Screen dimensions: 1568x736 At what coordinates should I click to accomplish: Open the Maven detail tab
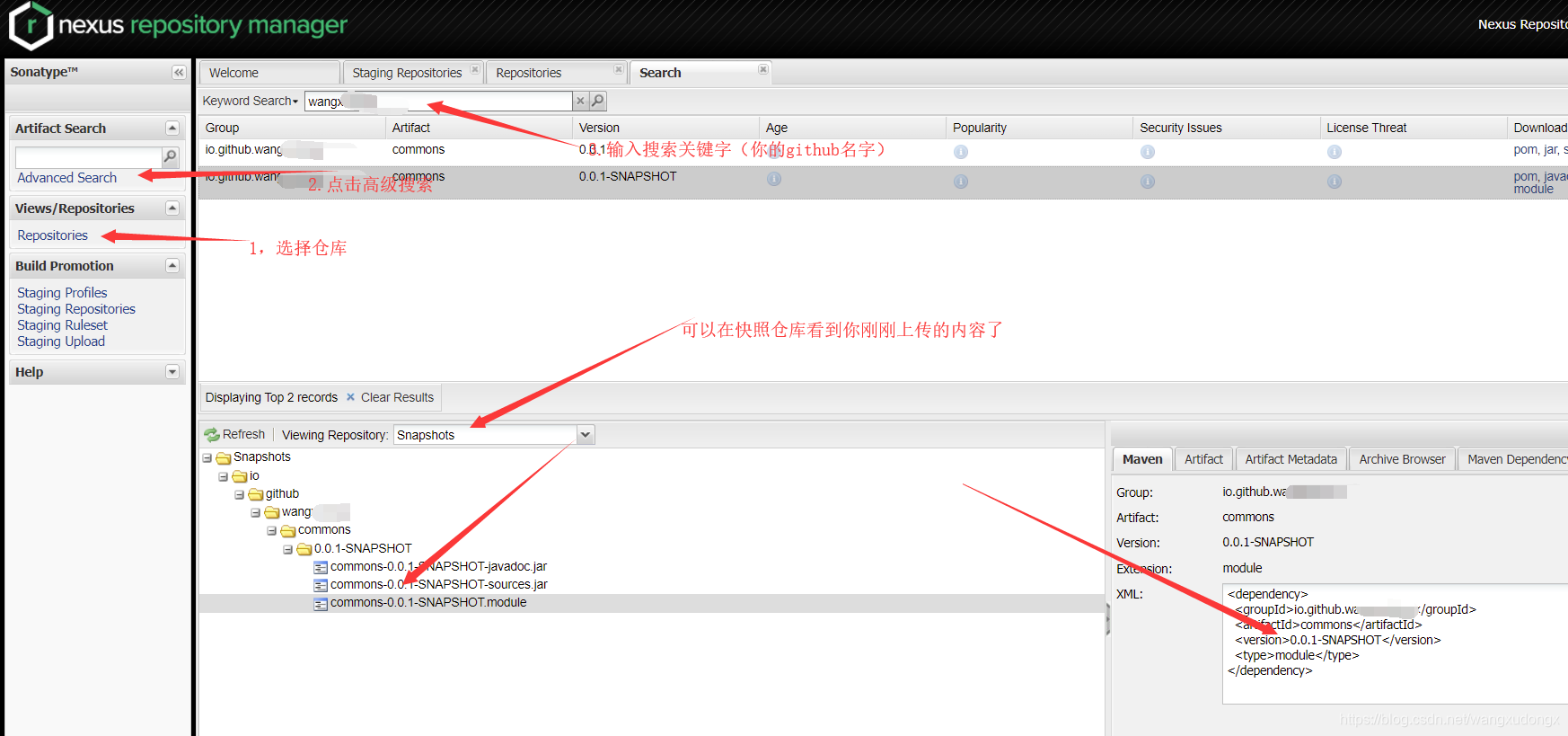click(1142, 459)
